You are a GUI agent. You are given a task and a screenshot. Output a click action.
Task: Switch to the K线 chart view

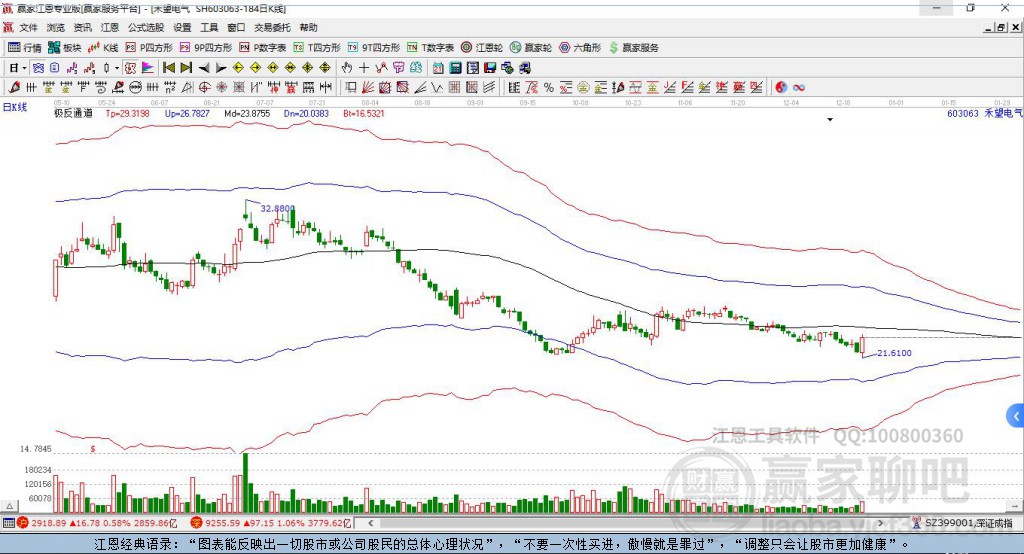(103, 48)
